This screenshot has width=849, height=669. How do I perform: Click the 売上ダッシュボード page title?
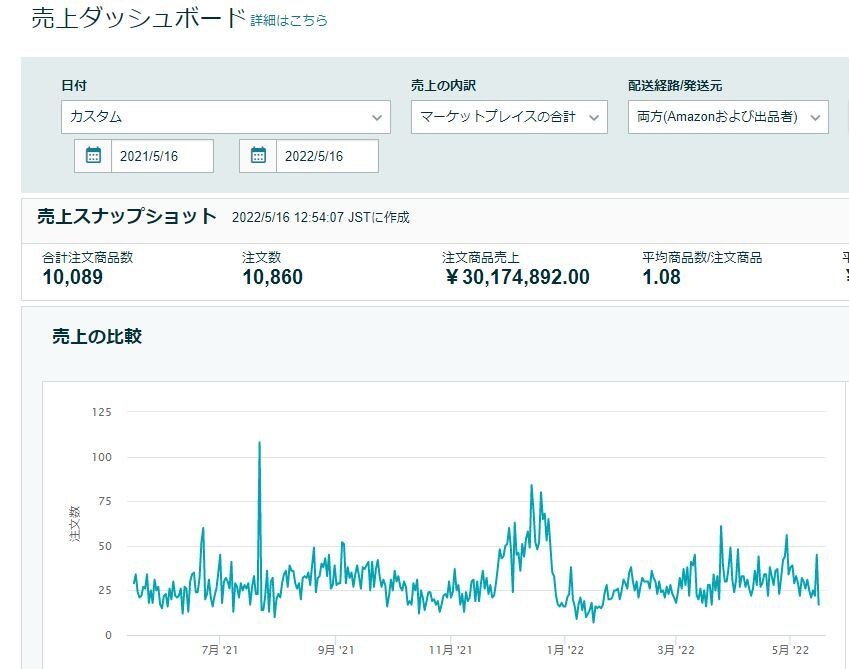tap(139, 18)
